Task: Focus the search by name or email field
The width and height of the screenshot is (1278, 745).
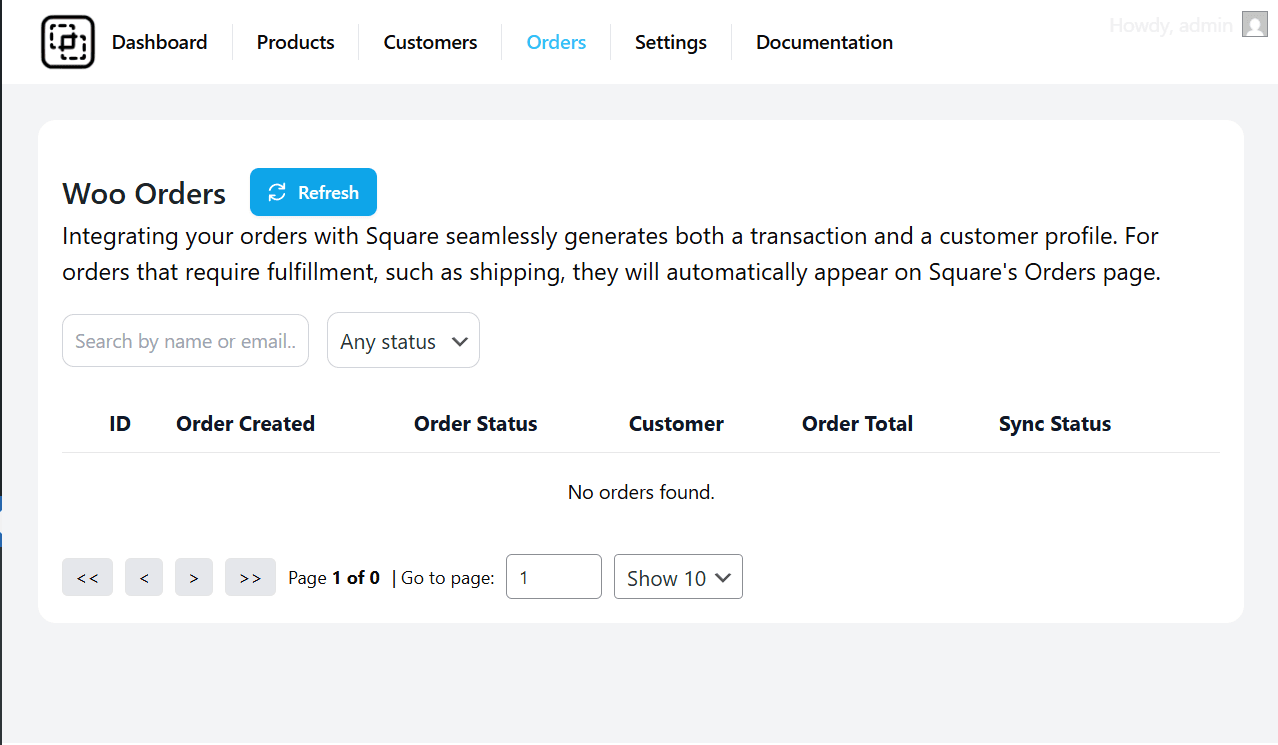Action: 185,341
